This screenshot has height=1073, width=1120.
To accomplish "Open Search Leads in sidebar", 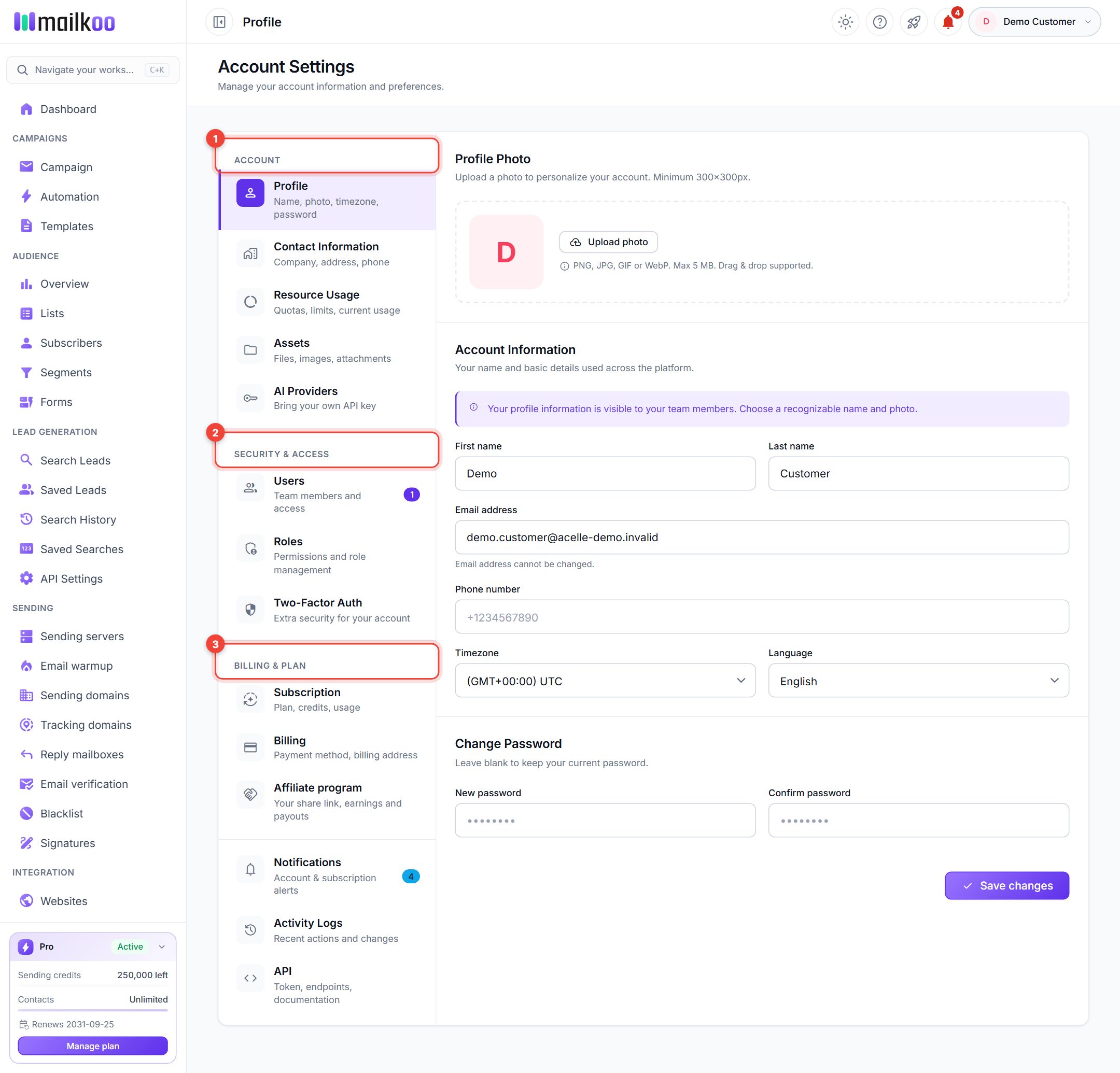I will coord(75,460).
